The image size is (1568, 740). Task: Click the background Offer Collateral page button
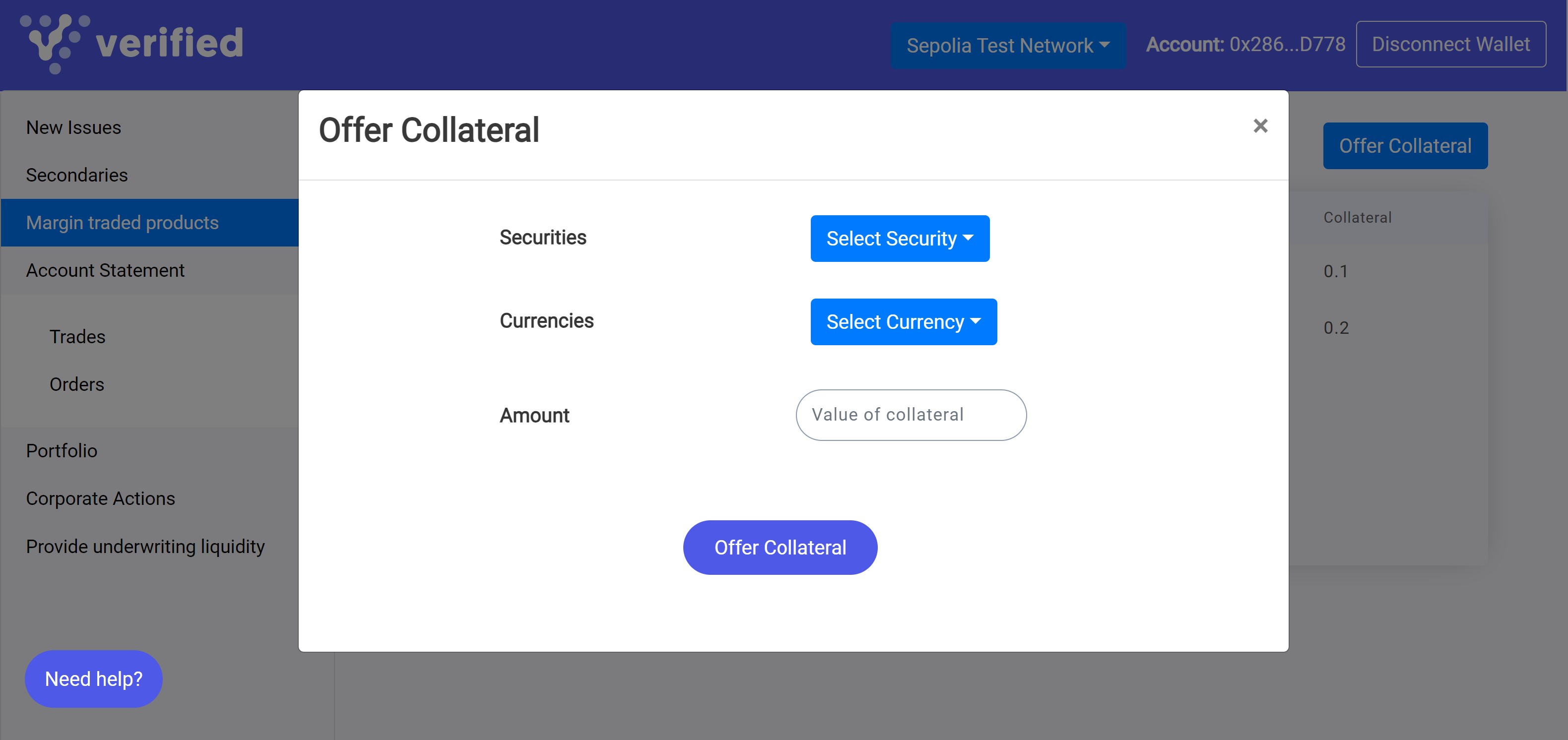tap(1404, 146)
